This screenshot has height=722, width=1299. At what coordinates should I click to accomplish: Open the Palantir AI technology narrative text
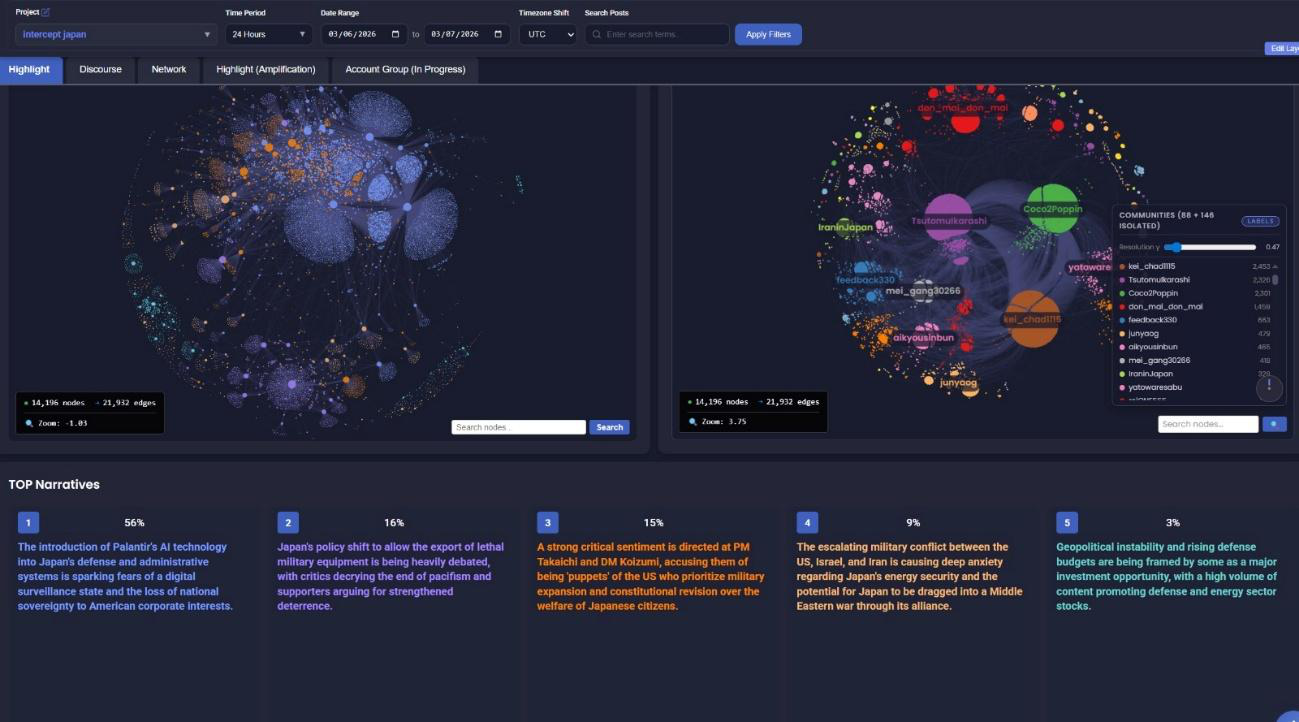coord(125,576)
